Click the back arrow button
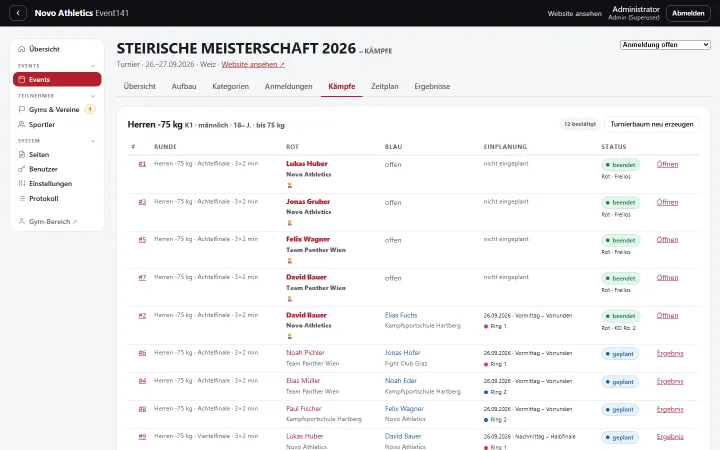 click(18, 13)
